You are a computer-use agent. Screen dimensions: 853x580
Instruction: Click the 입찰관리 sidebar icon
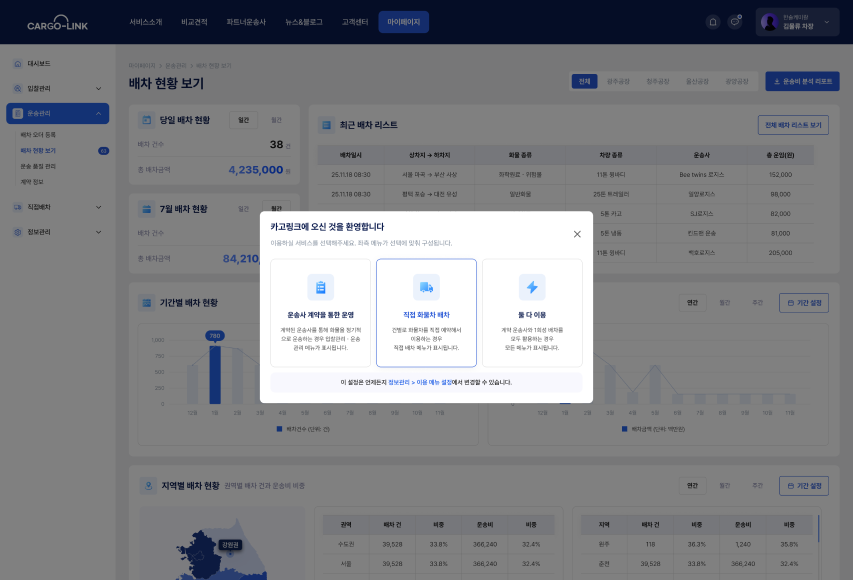pyautogui.click(x=18, y=88)
